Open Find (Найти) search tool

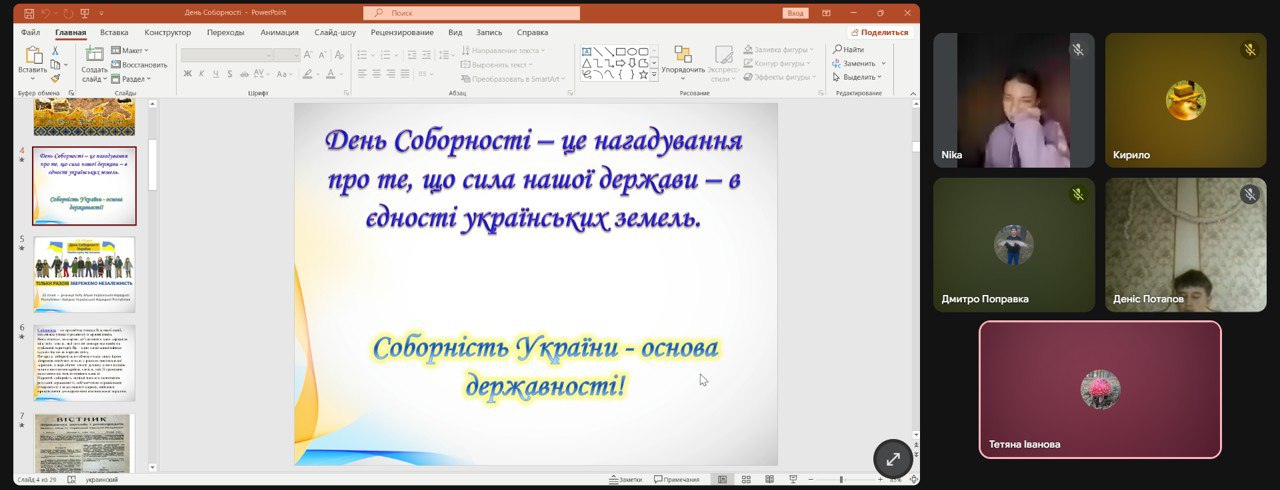point(848,49)
